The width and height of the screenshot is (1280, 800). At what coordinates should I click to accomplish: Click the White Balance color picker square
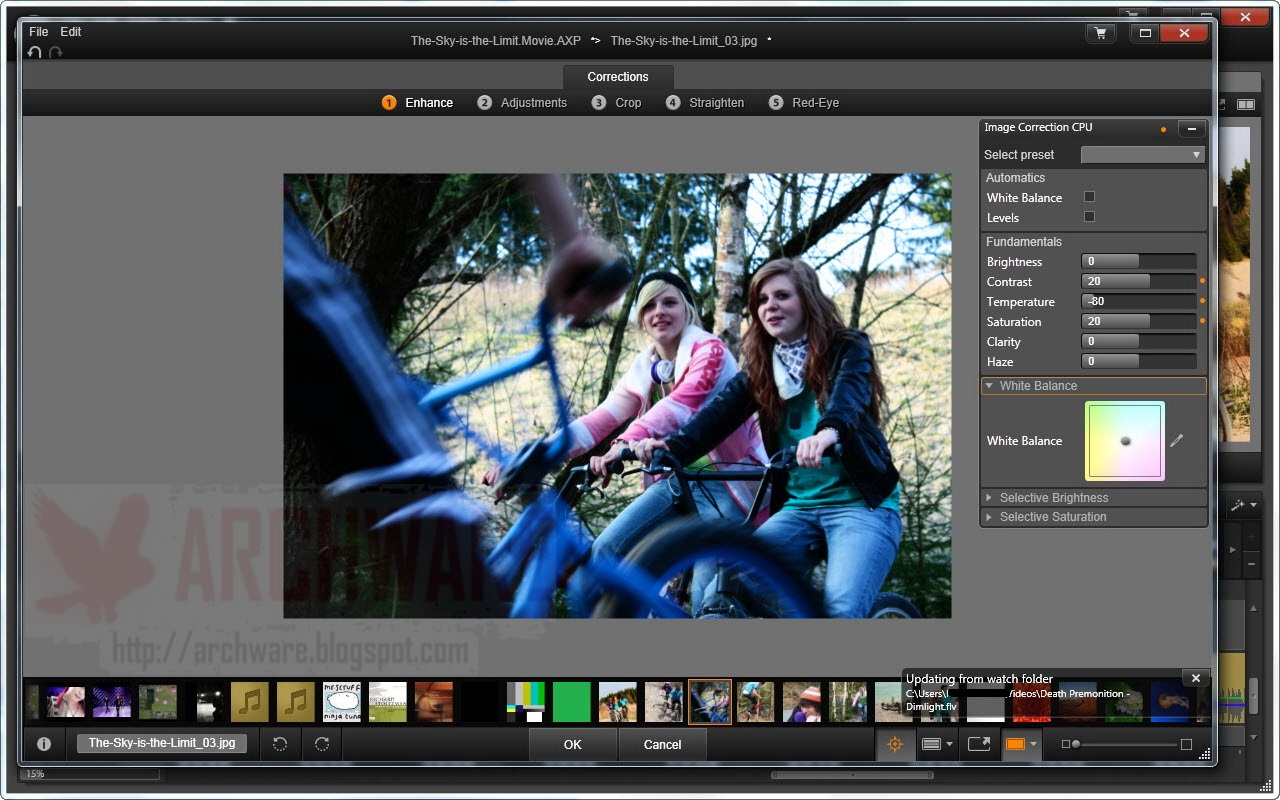coord(1125,441)
